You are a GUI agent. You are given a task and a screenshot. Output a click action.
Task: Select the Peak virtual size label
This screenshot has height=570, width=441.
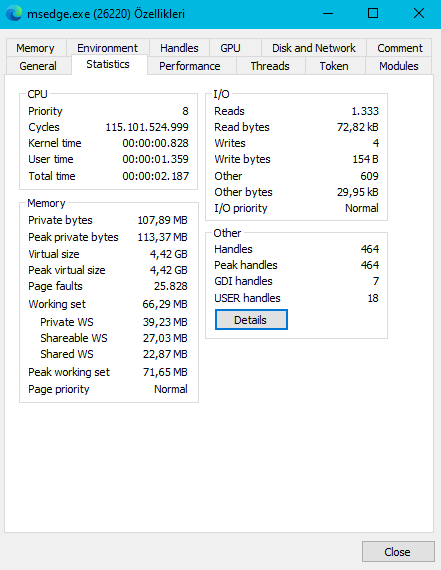[x=67, y=270]
